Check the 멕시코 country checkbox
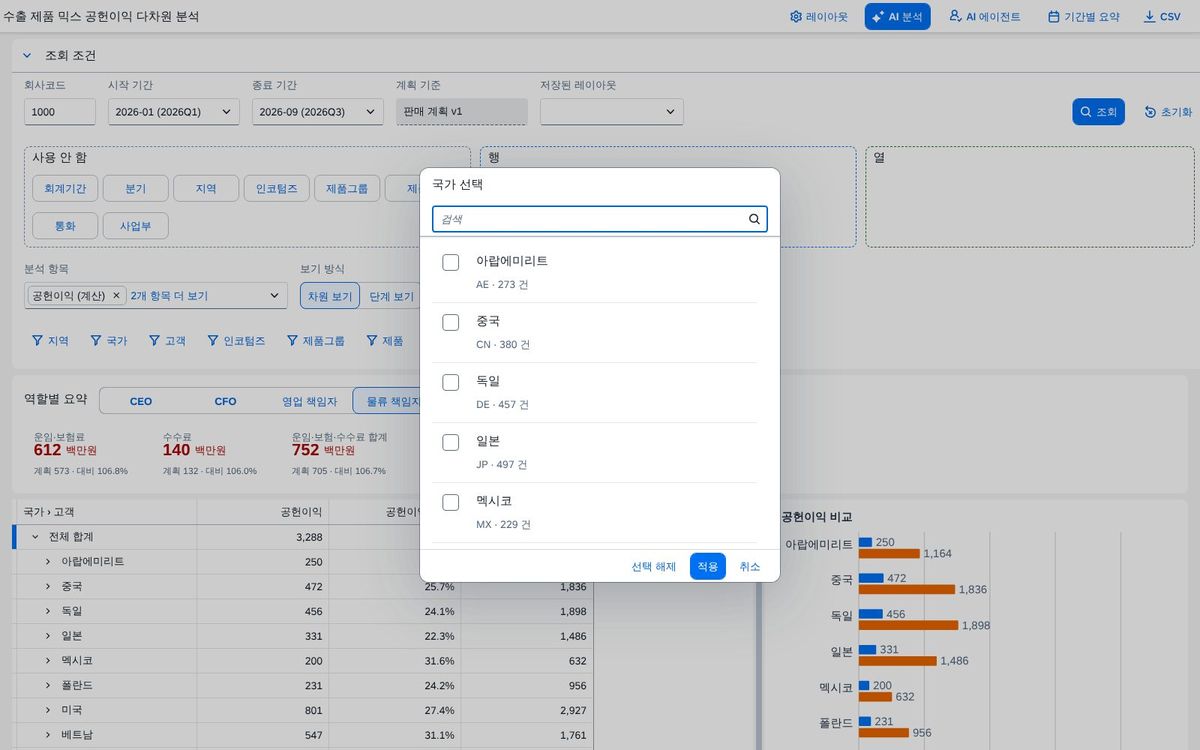This screenshot has width=1200, height=750. (x=451, y=502)
